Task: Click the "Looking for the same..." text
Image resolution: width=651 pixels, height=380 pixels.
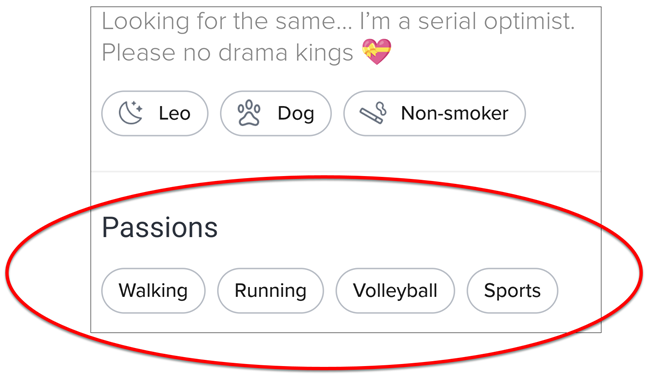Action: pyautogui.click(x=227, y=21)
